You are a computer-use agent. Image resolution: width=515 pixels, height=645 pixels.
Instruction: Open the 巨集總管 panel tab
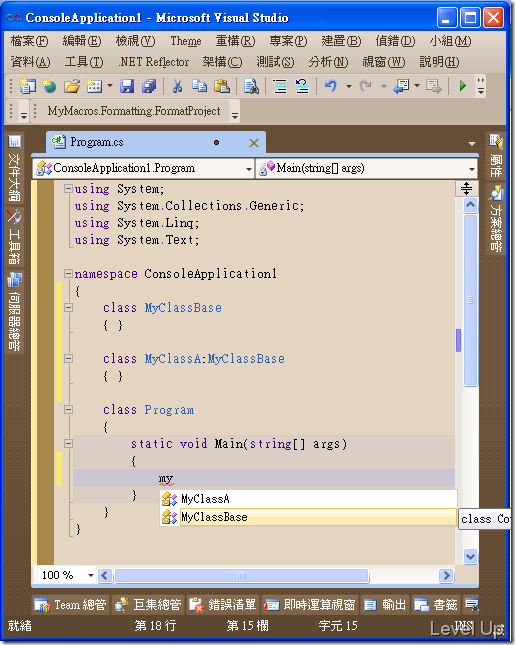[x=148, y=605]
